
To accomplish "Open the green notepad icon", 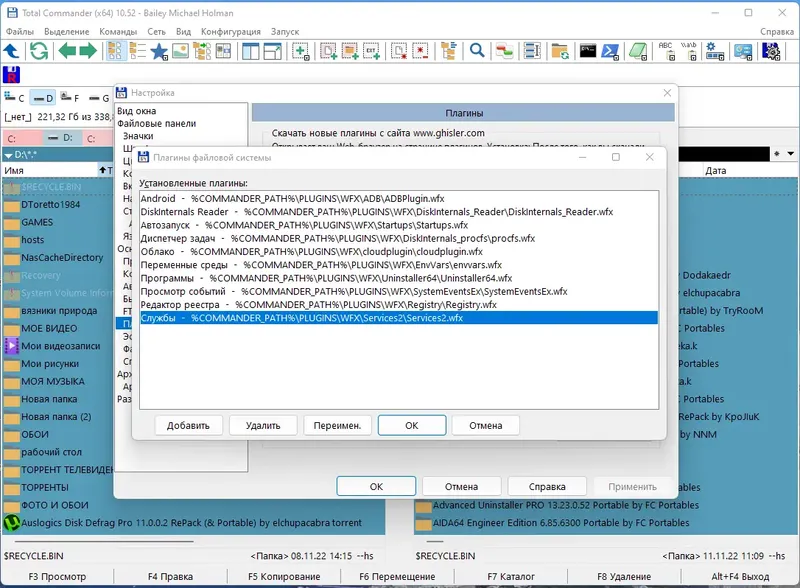I will pos(638,51).
